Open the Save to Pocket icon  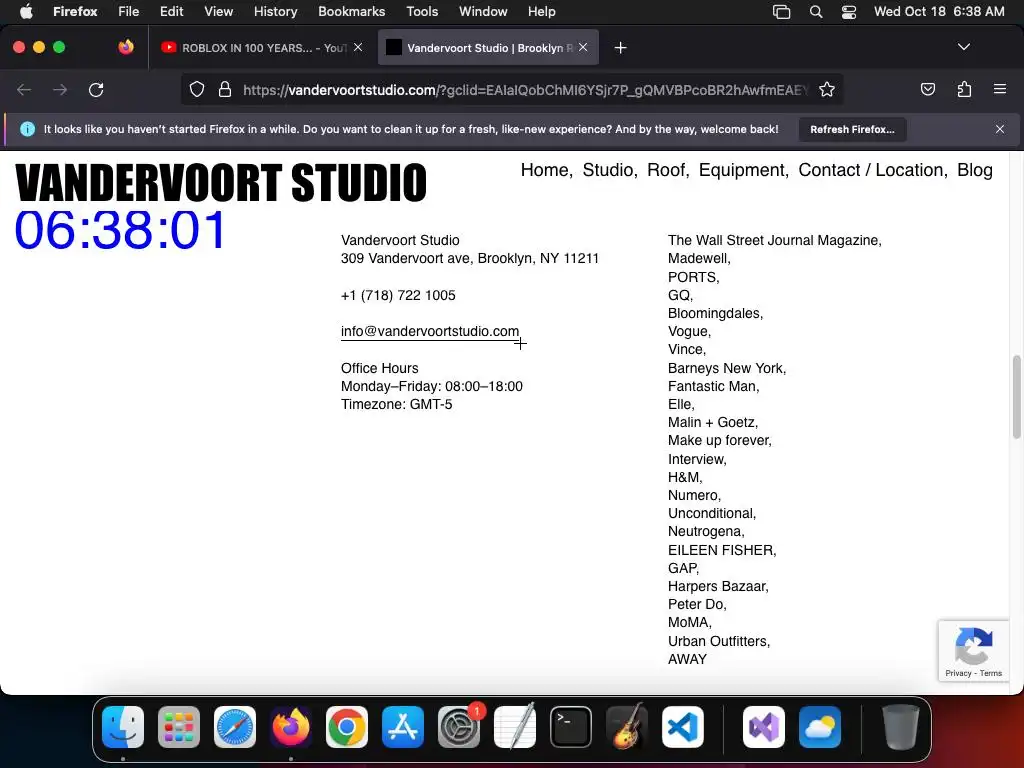(x=927, y=89)
